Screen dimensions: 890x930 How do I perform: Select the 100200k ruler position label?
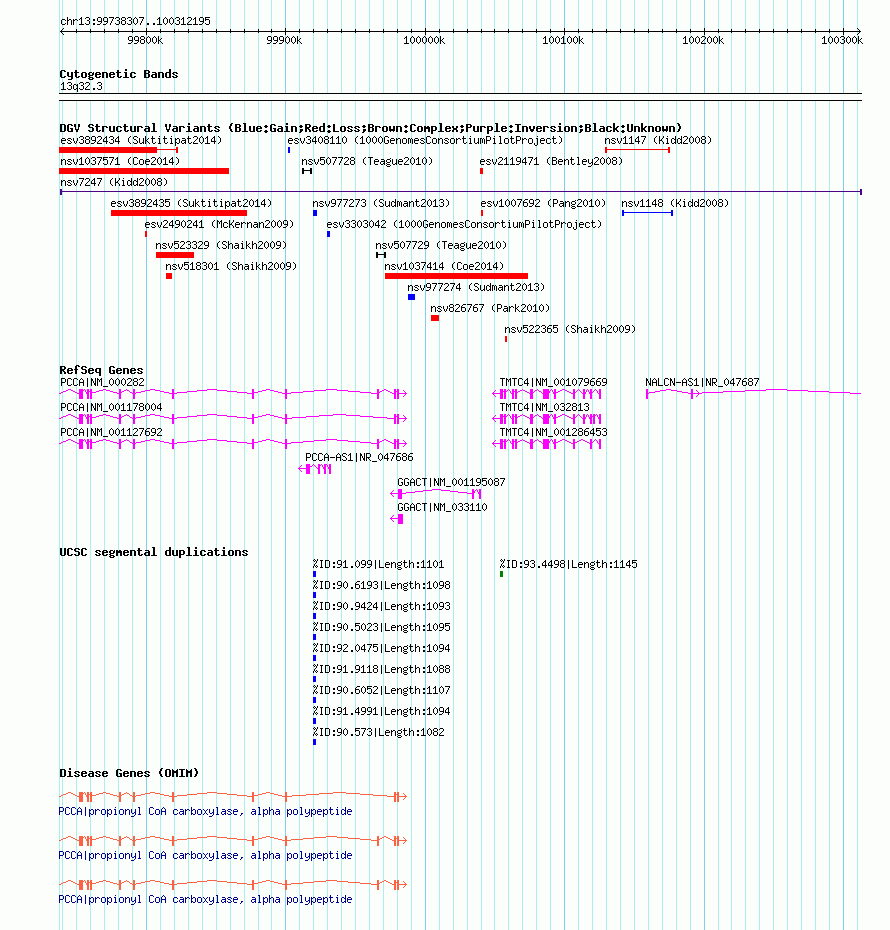click(703, 40)
